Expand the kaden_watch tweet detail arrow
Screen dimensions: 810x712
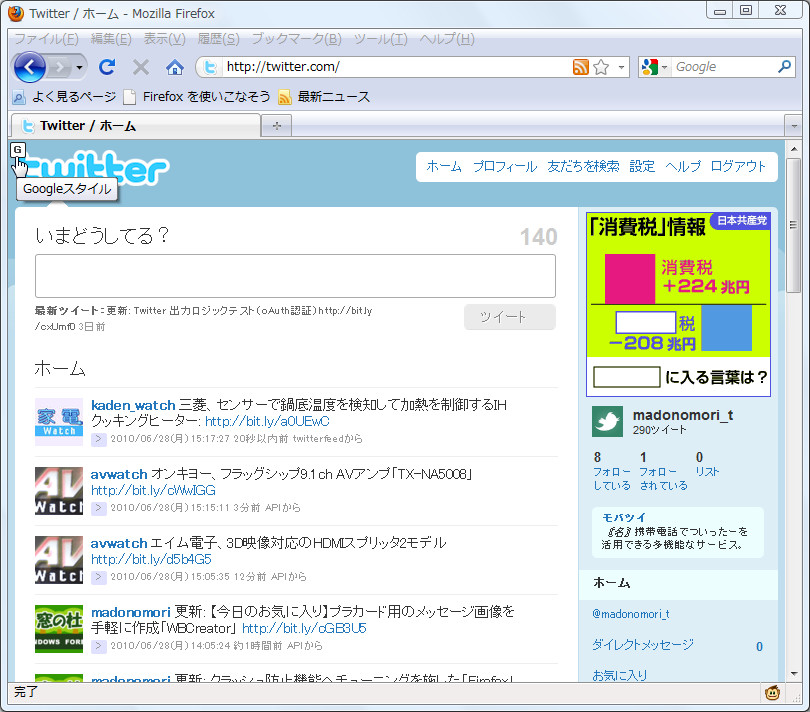click(97, 437)
